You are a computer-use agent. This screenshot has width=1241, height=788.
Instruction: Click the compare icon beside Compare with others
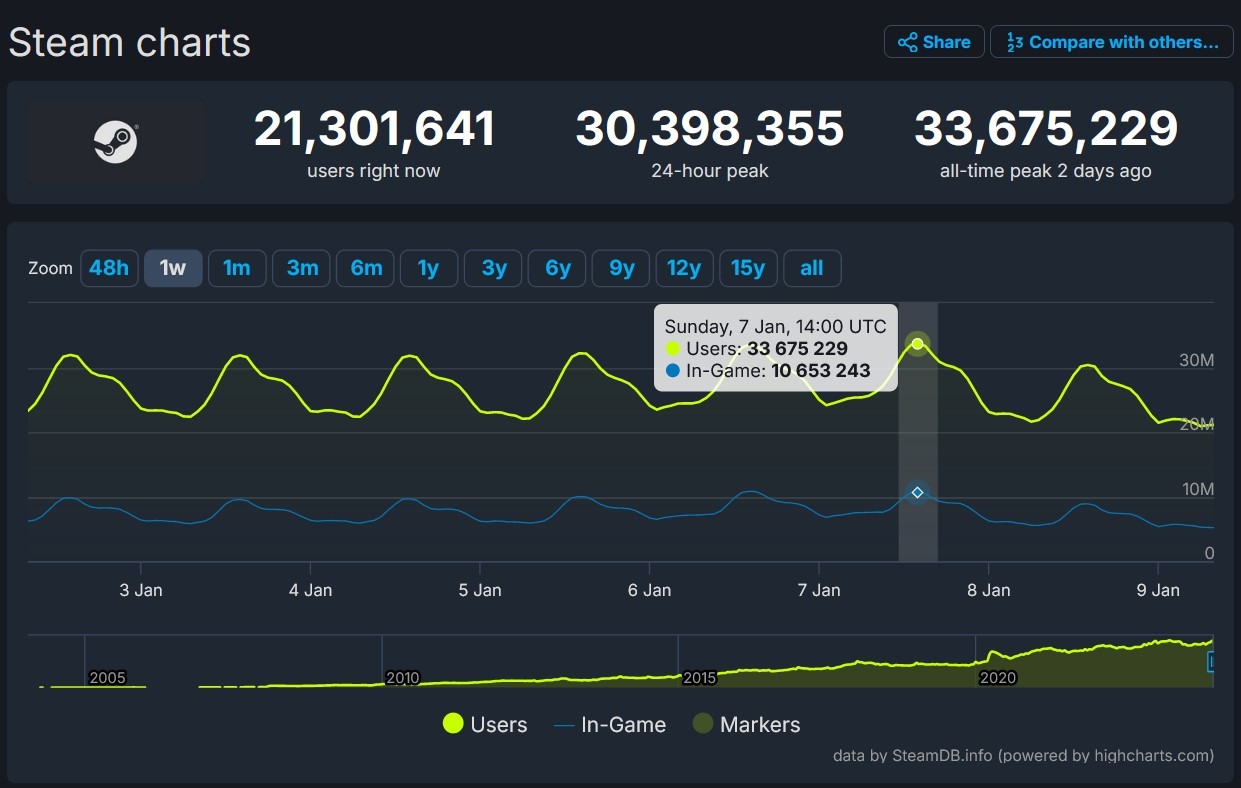point(1014,42)
